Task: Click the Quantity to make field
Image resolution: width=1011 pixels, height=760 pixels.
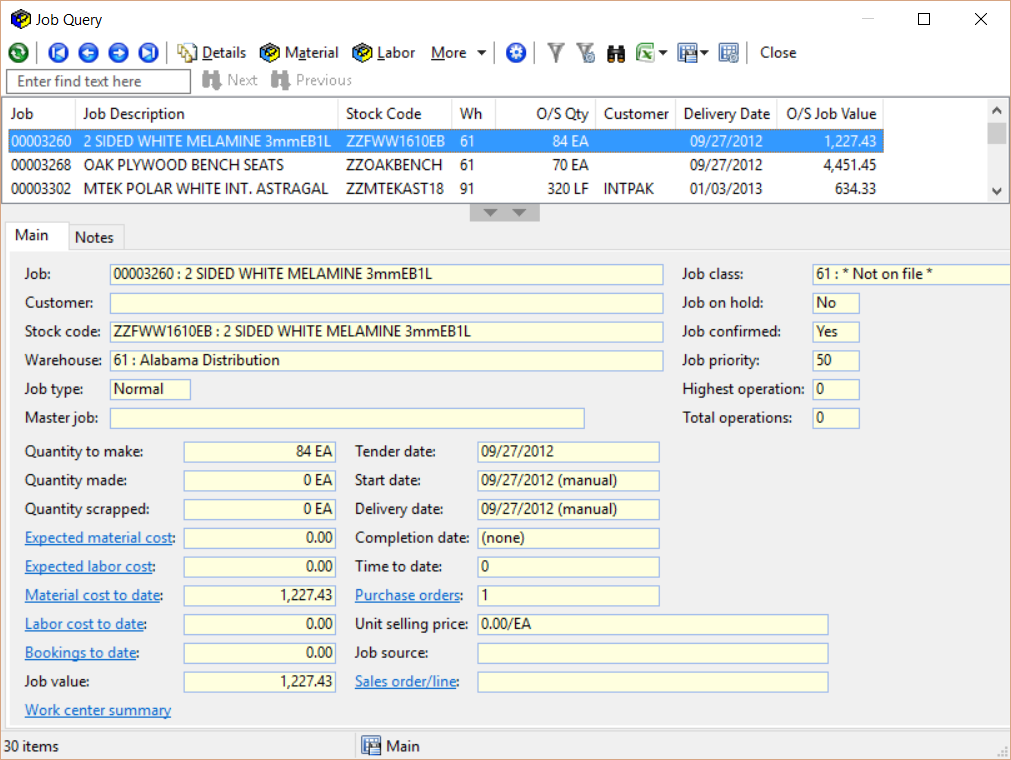Action: 259,452
